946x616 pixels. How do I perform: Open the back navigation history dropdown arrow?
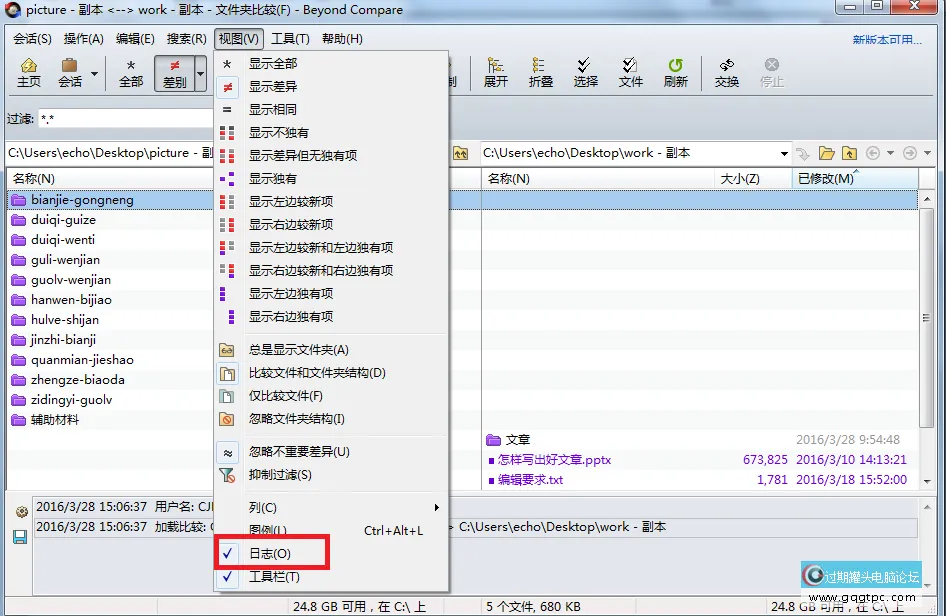point(890,153)
